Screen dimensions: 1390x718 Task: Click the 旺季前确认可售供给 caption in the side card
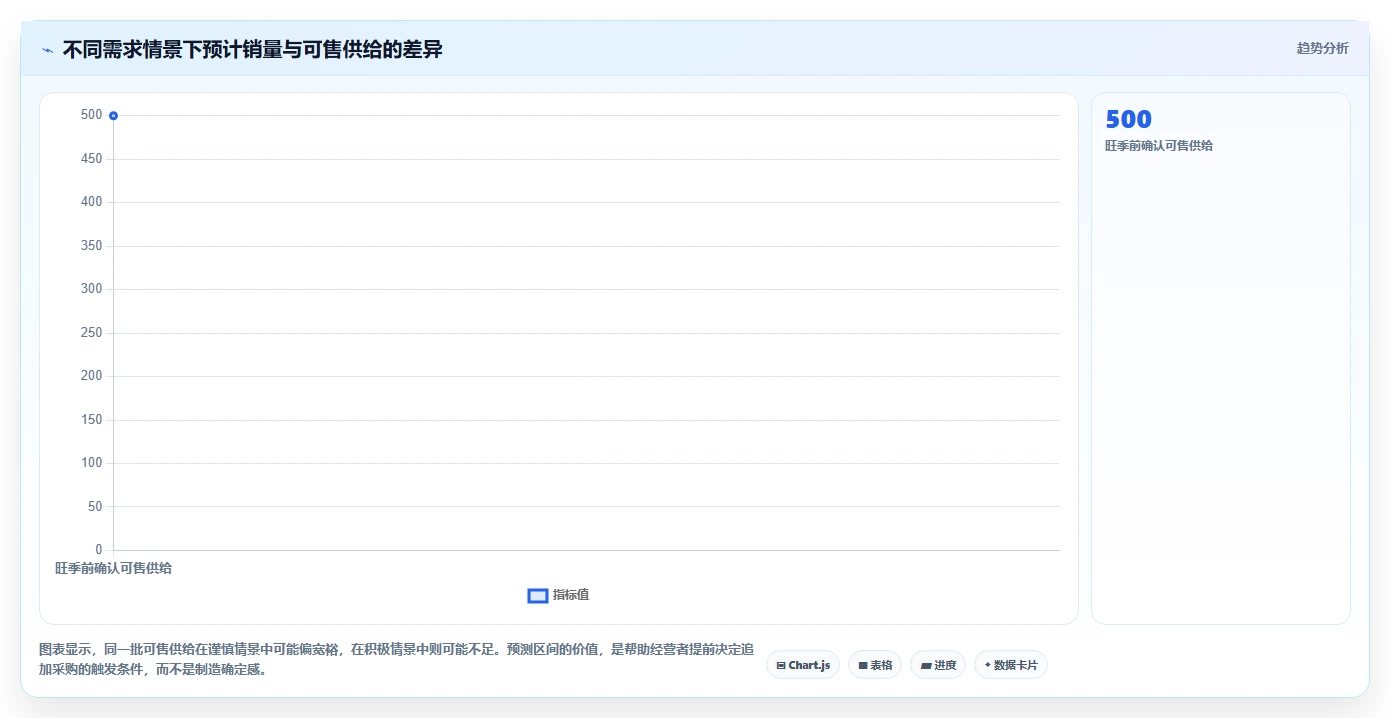click(x=1159, y=146)
